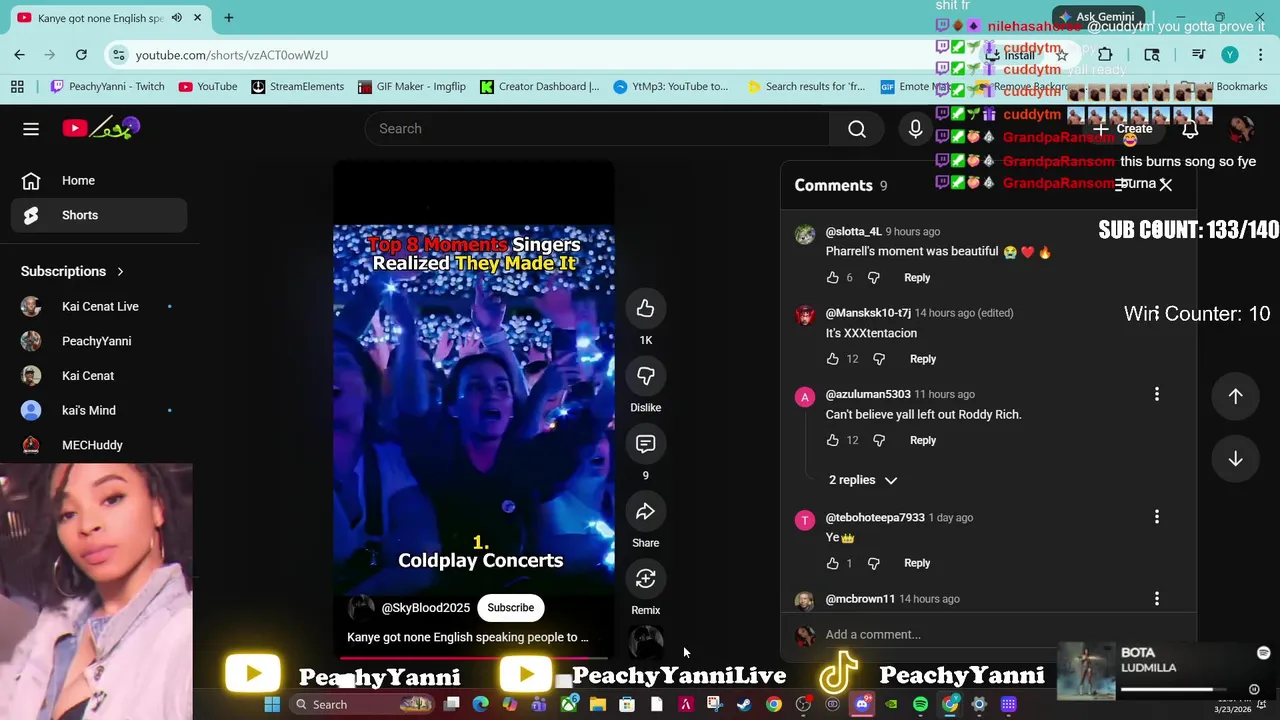The image size is (1280, 720).
Task: Mute tab audio via speaker icon
Action: point(177,18)
